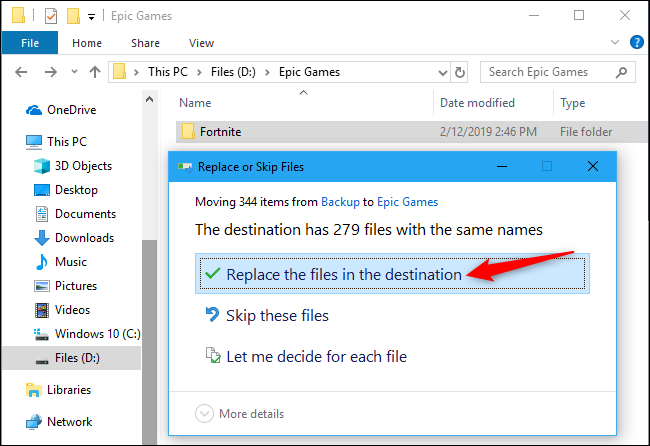Click the properties checkmark icon in title bar
Screen dimensions: 650x446
[51, 16]
